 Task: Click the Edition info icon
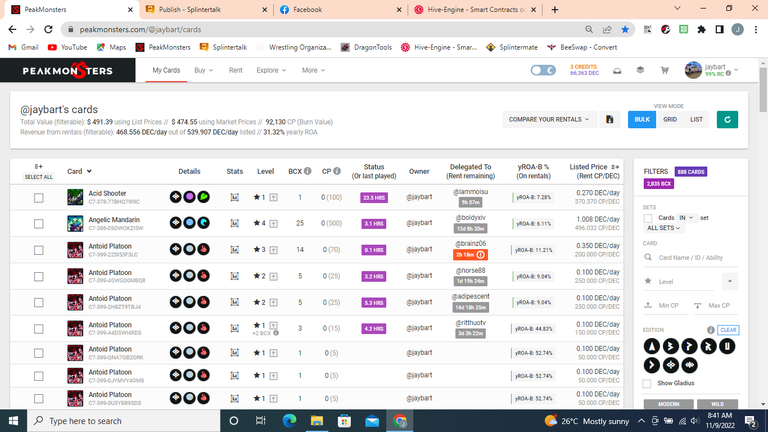(711, 330)
